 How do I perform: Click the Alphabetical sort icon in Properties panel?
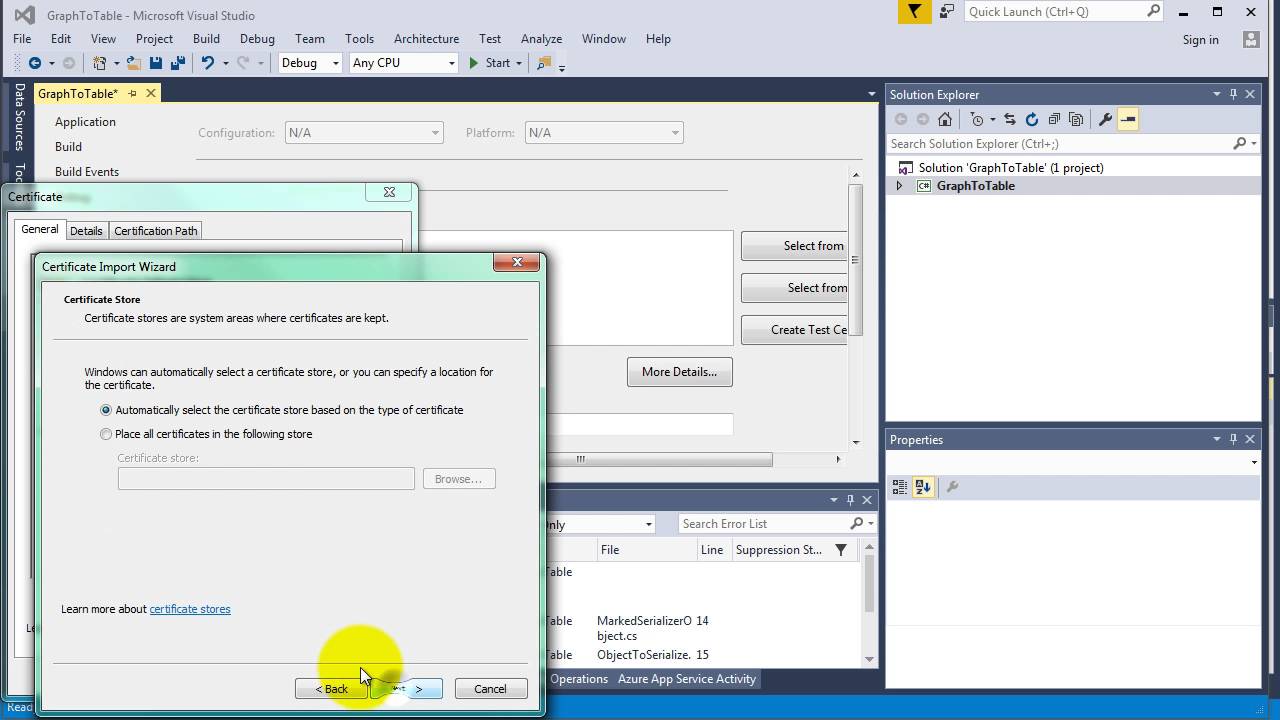pos(923,487)
